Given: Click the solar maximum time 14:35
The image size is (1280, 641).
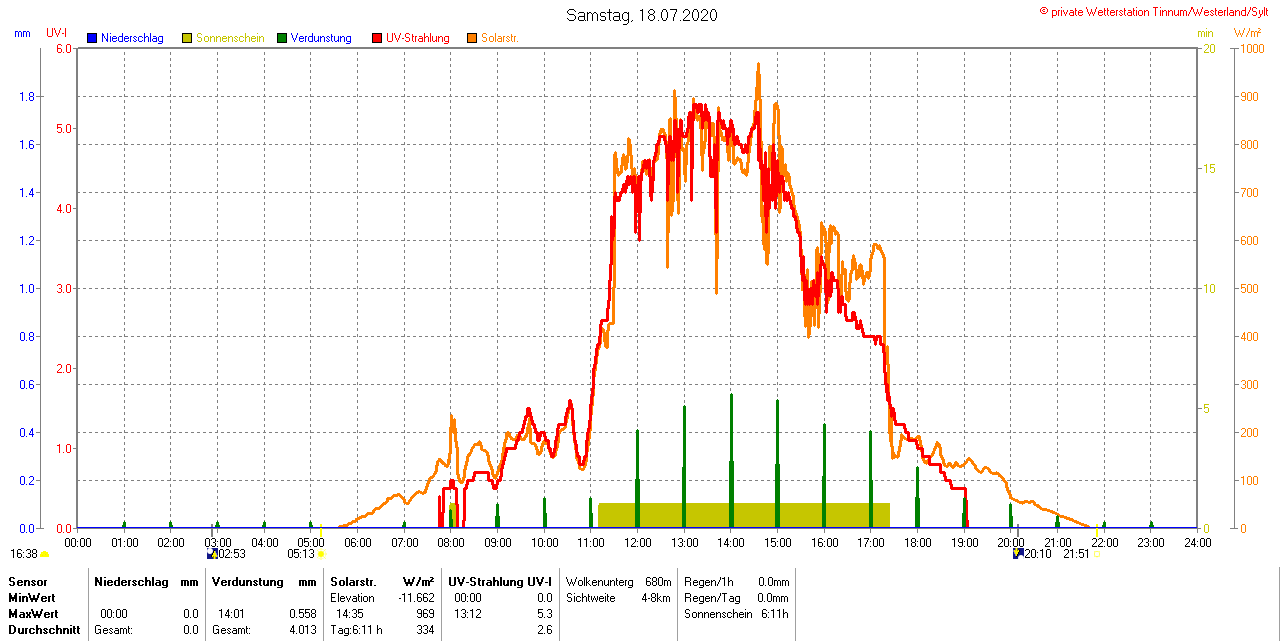Looking at the screenshot, I should pyautogui.click(x=350, y=614).
